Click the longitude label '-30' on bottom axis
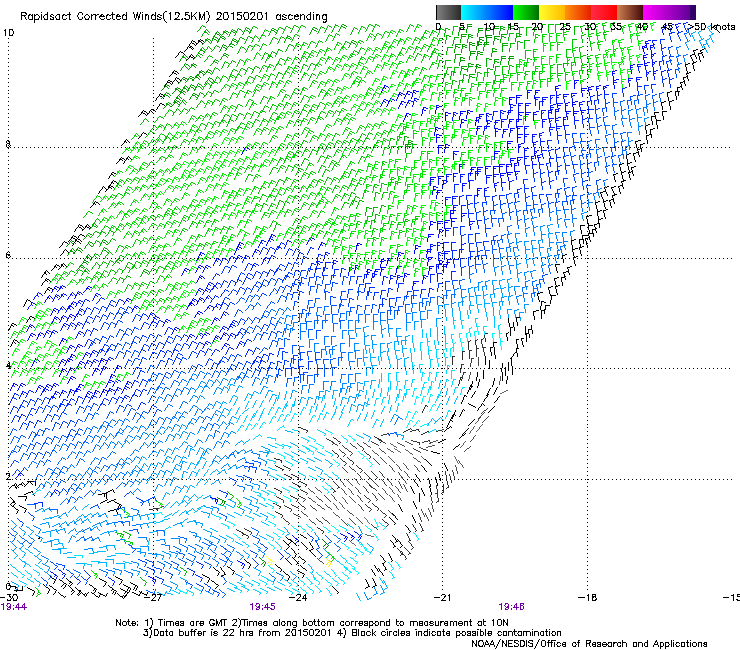 point(8,598)
